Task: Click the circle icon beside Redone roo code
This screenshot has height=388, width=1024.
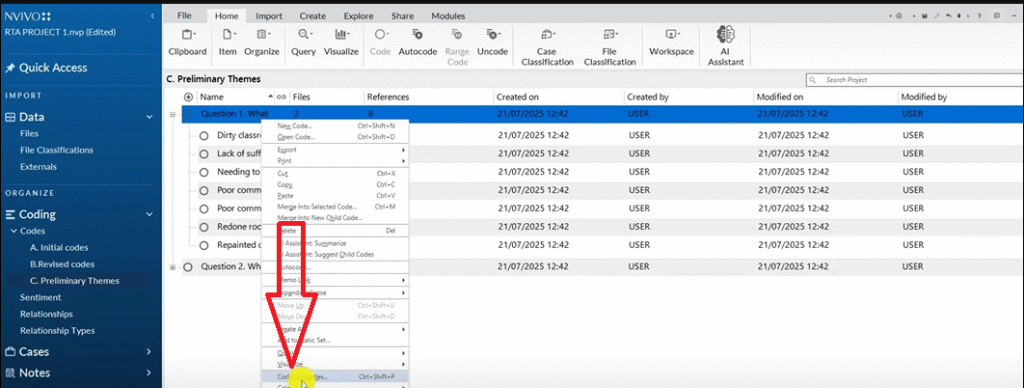Action: coord(204,227)
